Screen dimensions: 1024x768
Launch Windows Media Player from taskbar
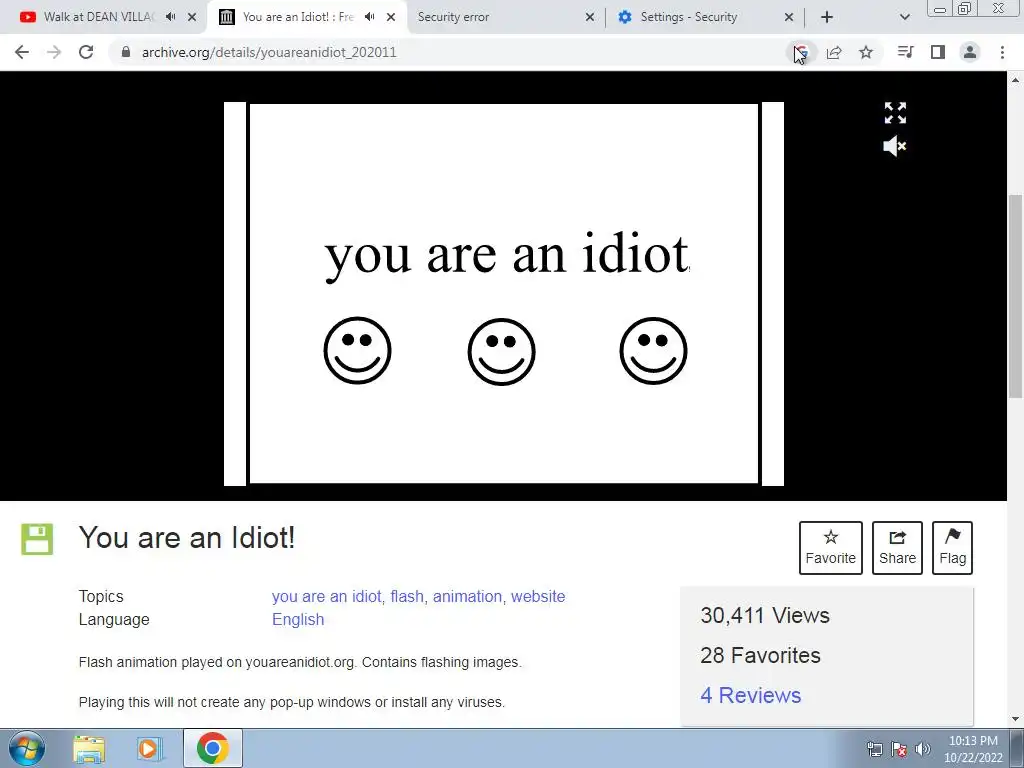pos(150,748)
